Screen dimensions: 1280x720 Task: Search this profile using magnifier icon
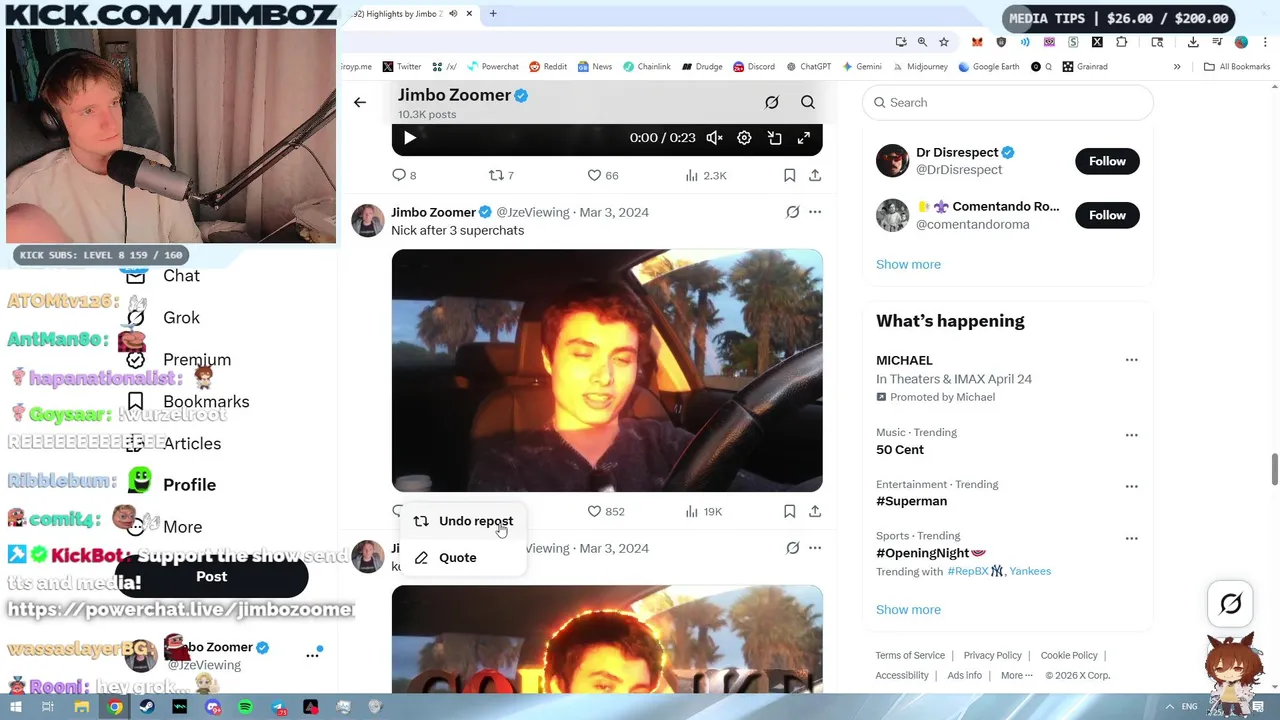(x=808, y=102)
